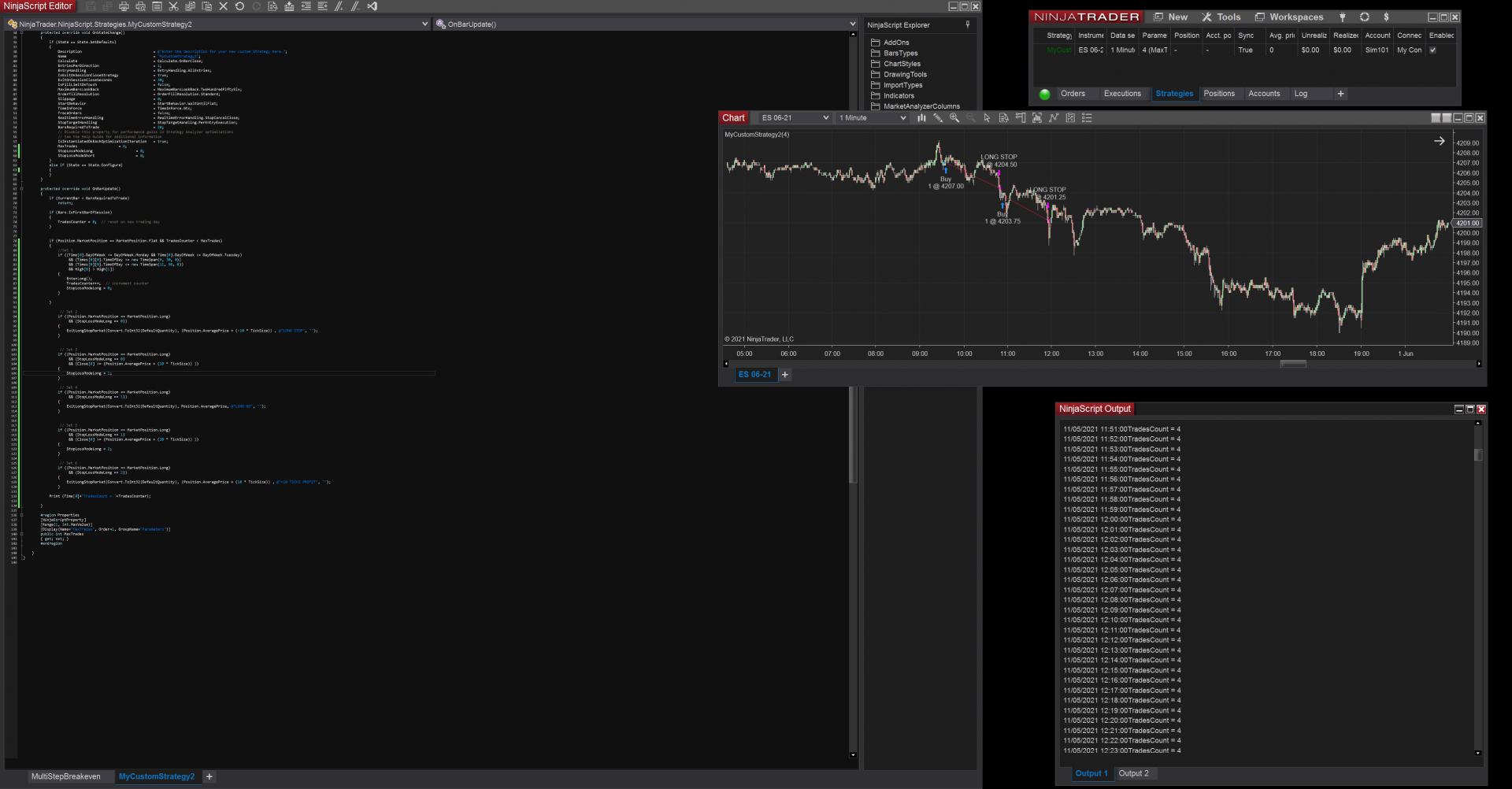Select the cursor pointer tool on Chart toolbar
This screenshot has height=789, width=1512.
[987, 118]
